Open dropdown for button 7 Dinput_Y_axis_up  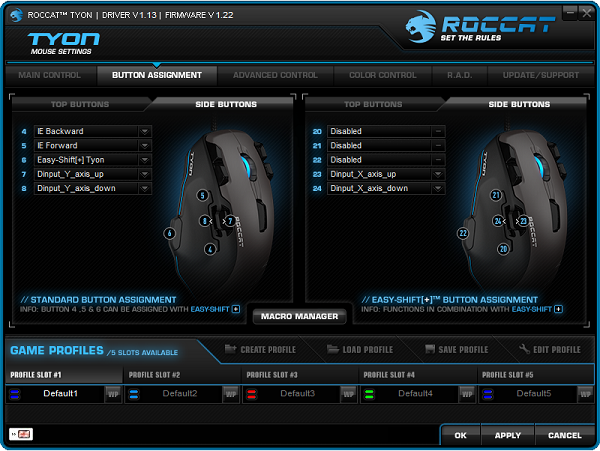[x=144, y=174]
